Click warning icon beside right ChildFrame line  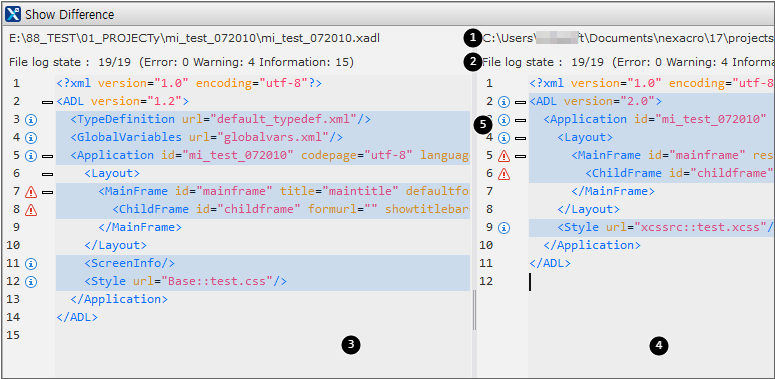point(504,174)
